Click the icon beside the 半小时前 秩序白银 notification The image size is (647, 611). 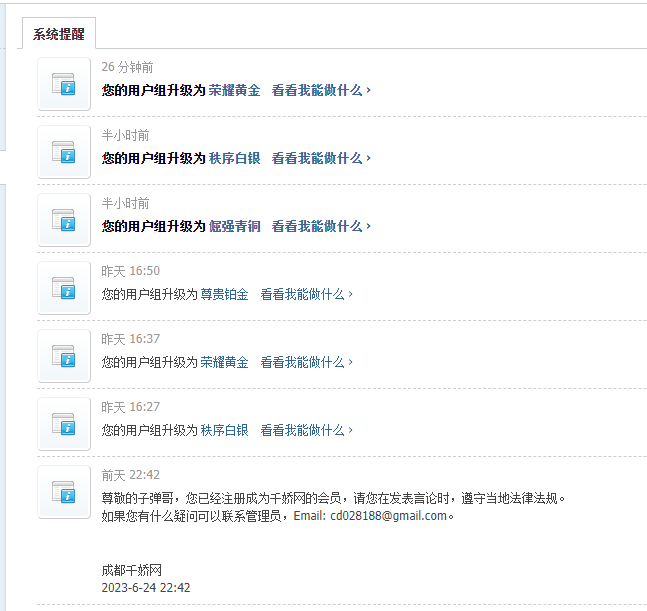click(64, 152)
